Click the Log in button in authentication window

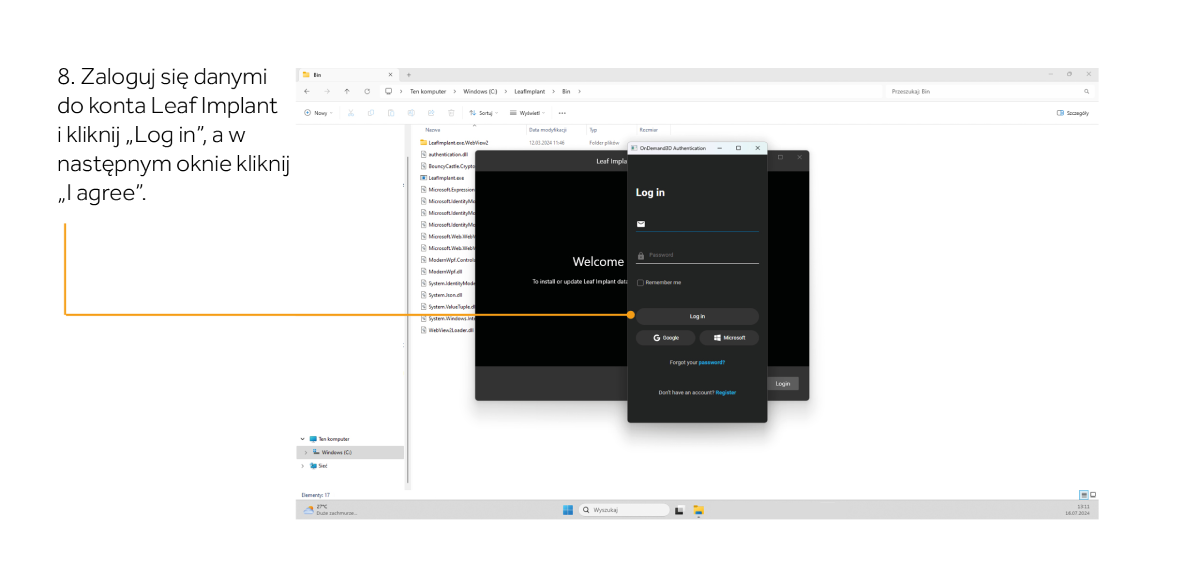[x=697, y=316]
